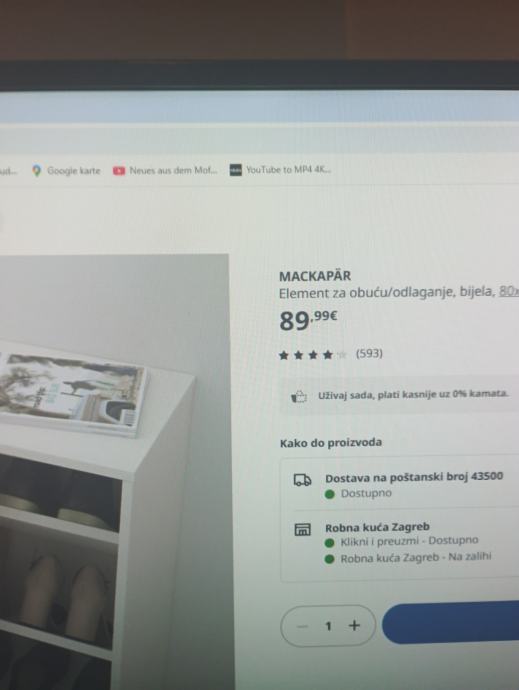Screen dimensions: 519x690
Task: Decrease quantity with minus button
Action: [302, 626]
